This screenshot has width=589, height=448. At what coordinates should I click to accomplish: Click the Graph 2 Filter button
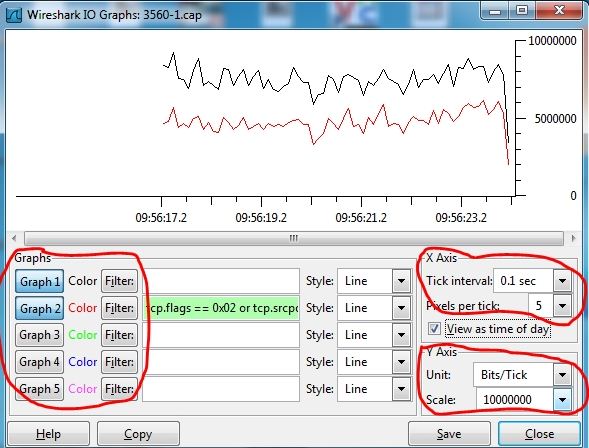119,308
